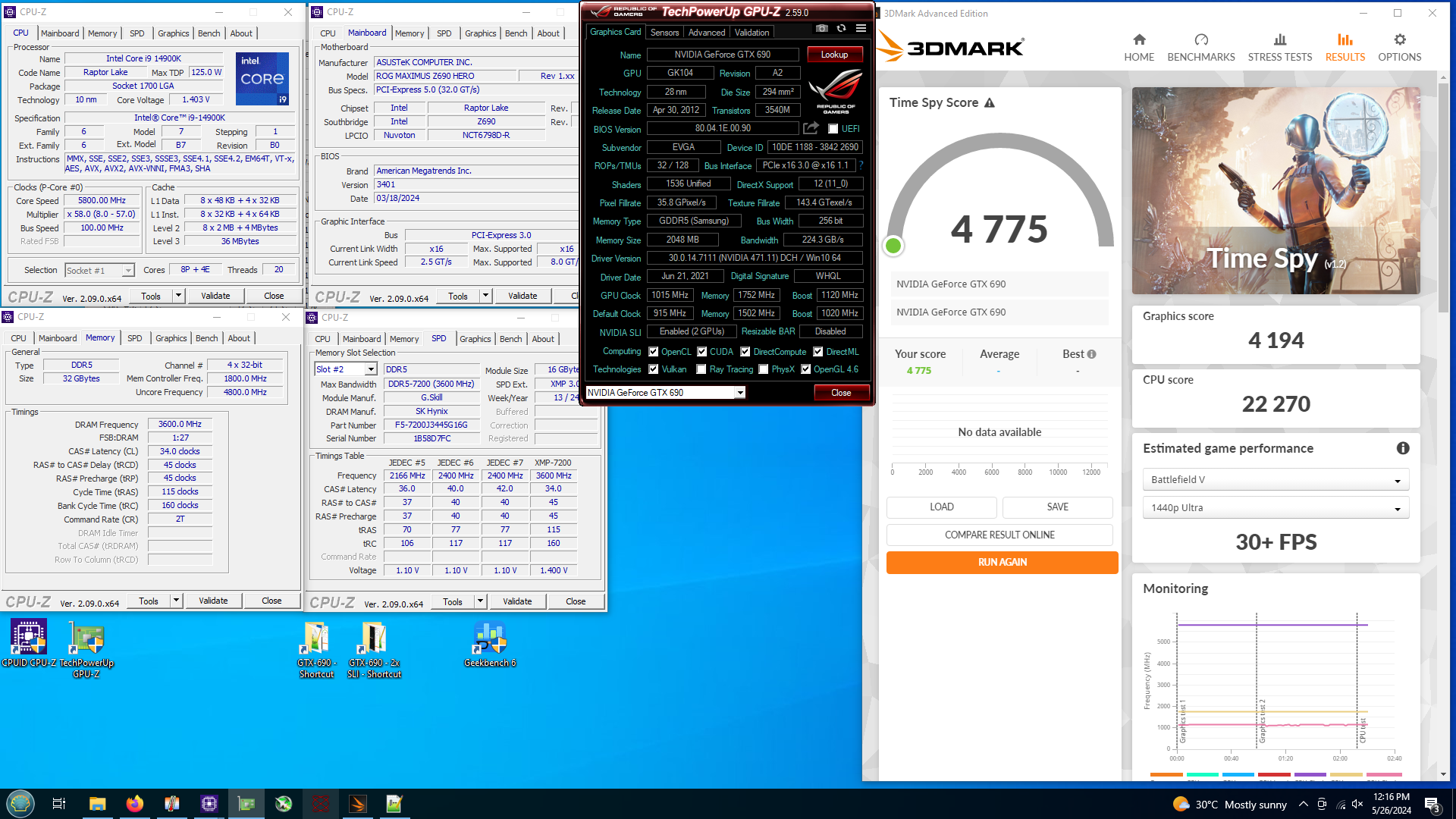The height and width of the screenshot is (819, 1456).
Task: Expand Tools arrow in CPU-Z Mainboard window
Action: [485, 296]
